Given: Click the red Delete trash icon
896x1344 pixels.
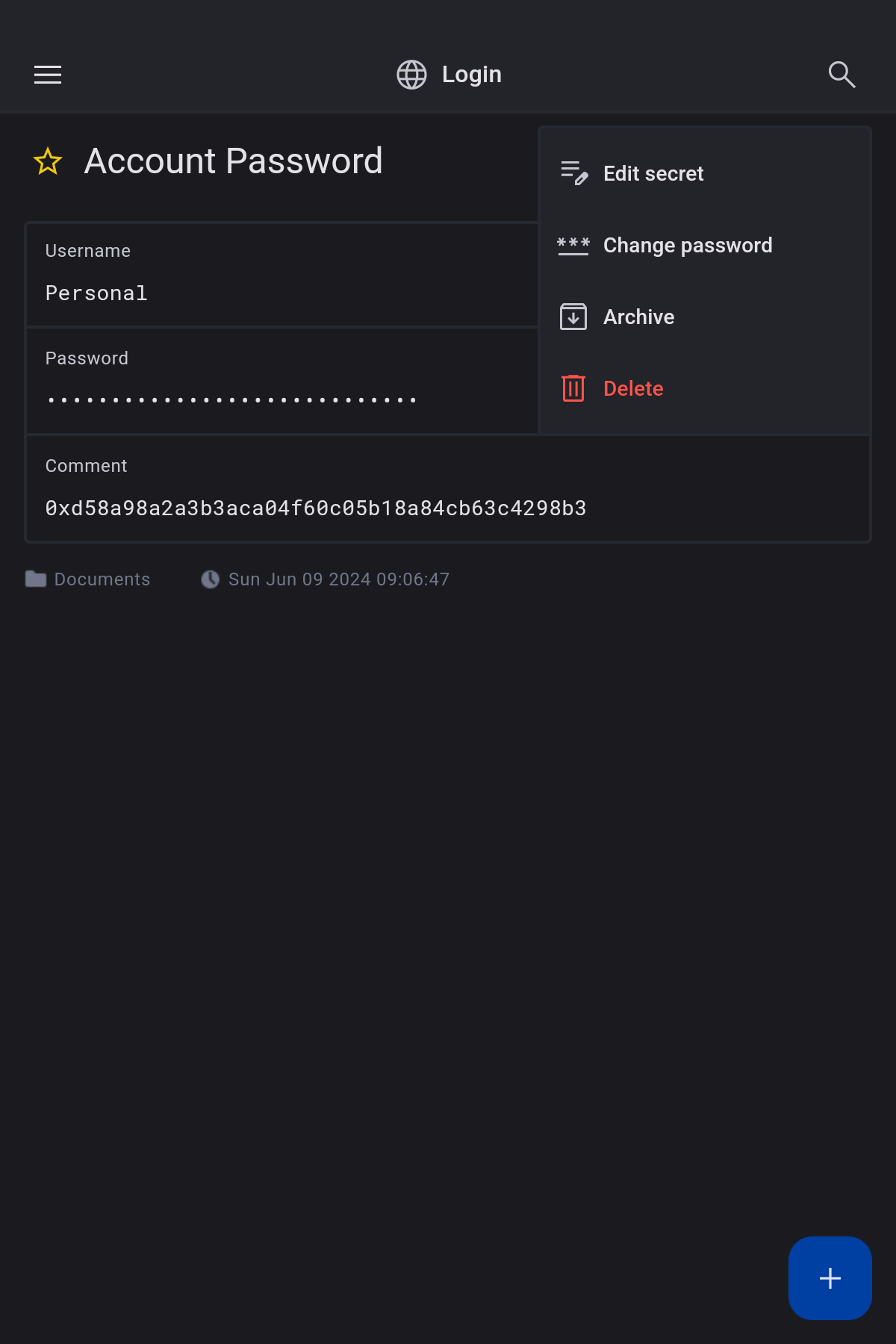Looking at the screenshot, I should (x=573, y=388).
